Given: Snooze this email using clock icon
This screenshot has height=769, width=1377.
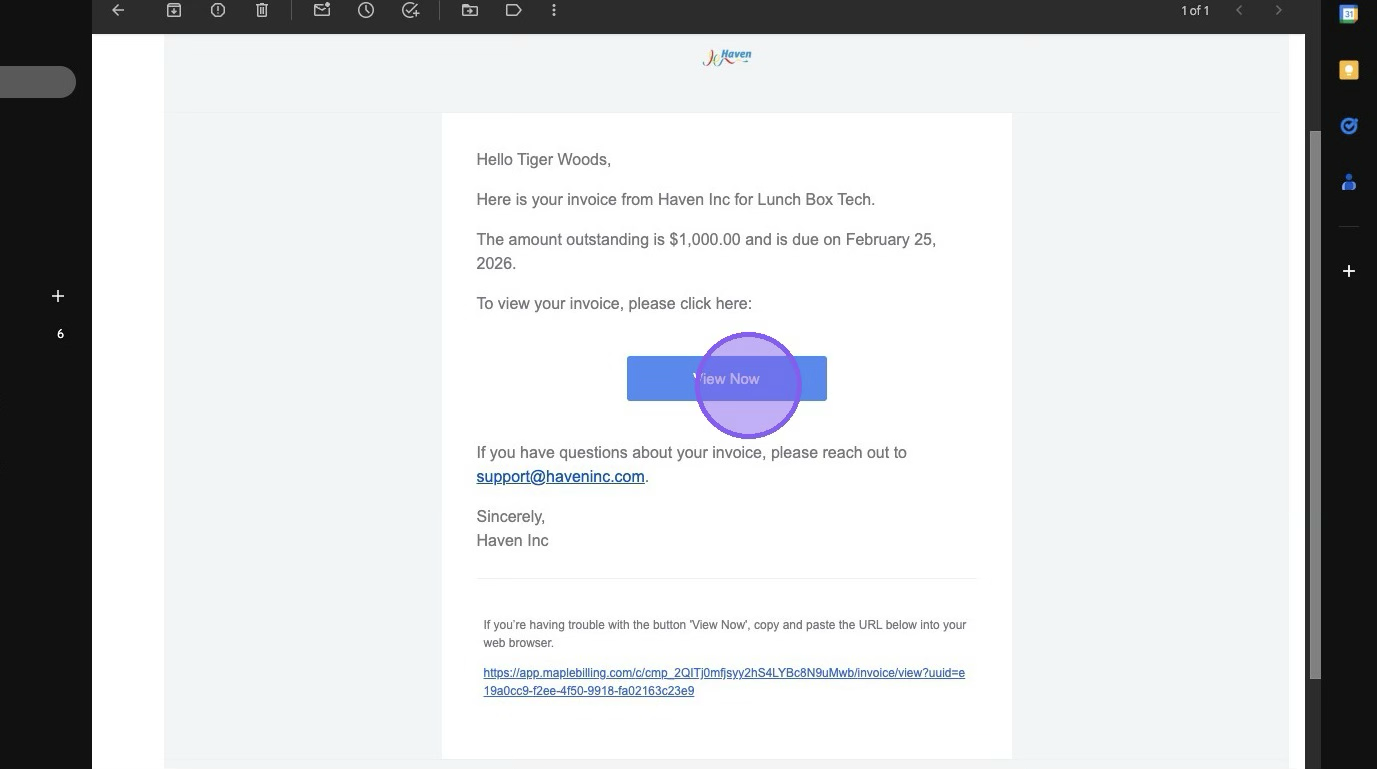Looking at the screenshot, I should click(366, 10).
